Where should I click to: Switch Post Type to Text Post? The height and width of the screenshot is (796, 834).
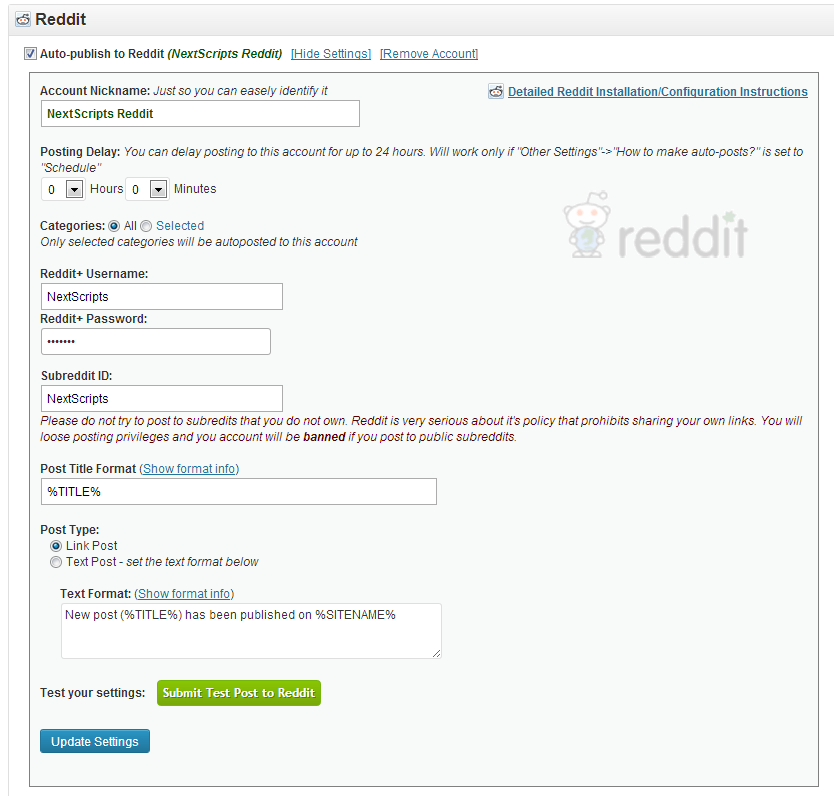point(56,562)
